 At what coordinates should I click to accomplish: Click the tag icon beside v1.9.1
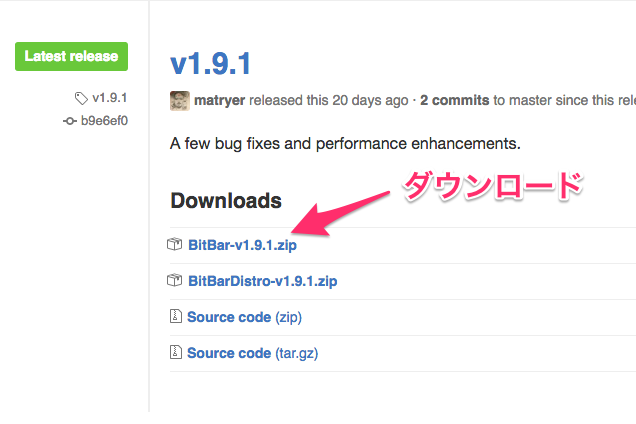[x=81, y=98]
